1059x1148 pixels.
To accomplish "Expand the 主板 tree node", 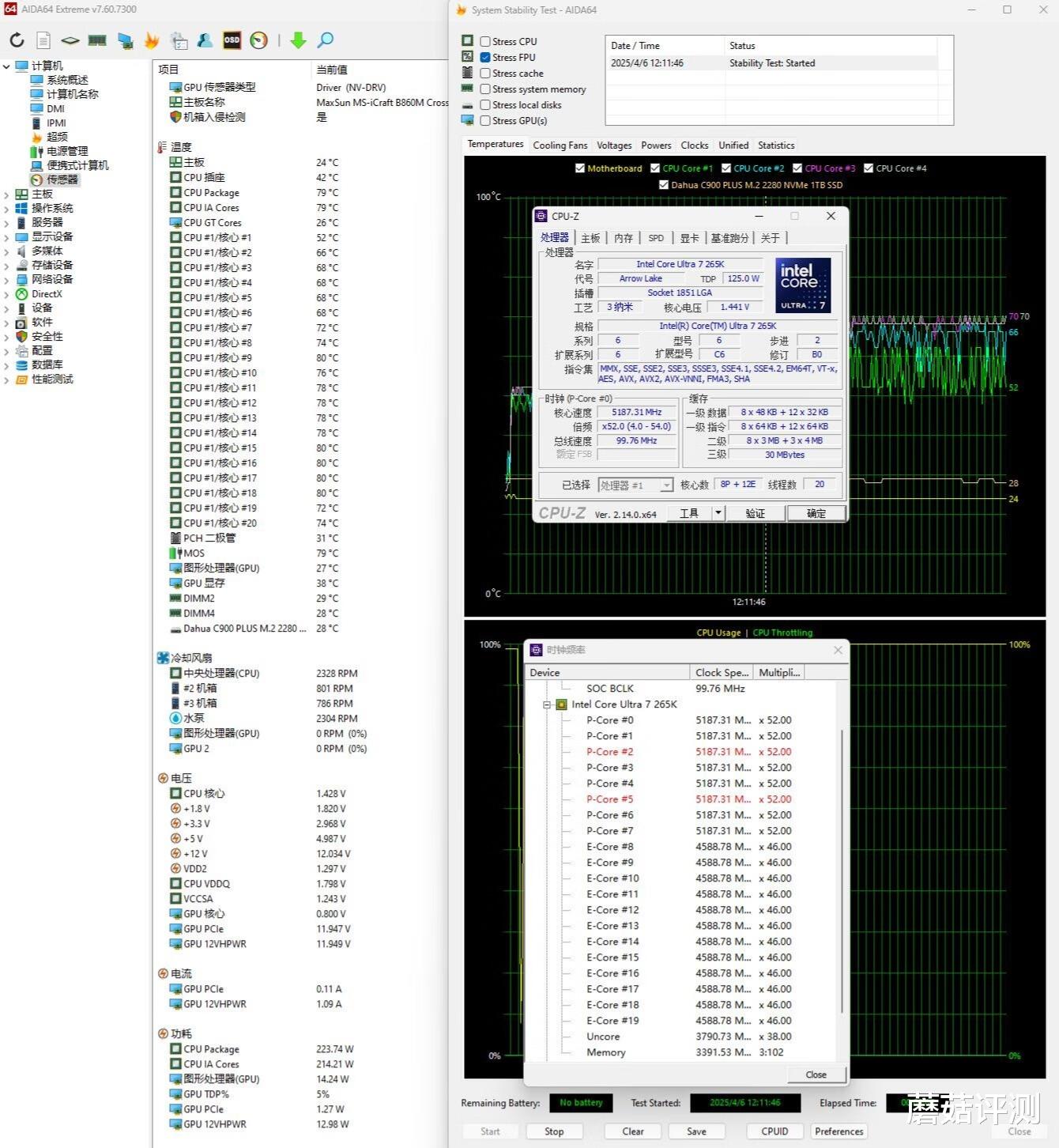I will pos(7,194).
